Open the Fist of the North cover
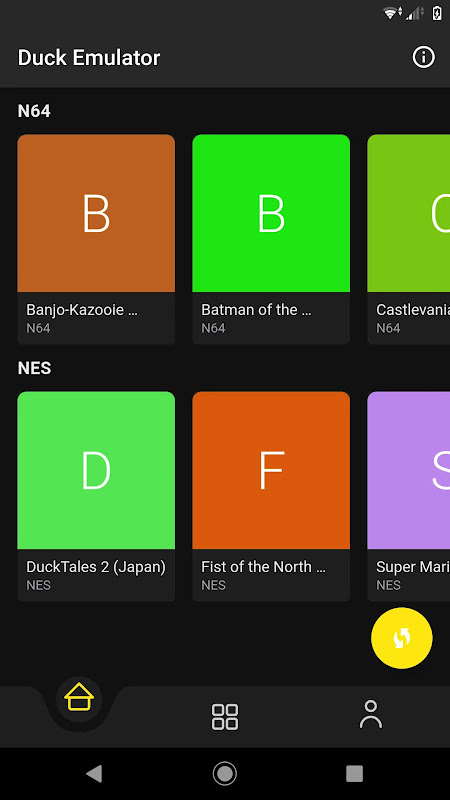Viewport: 450px width, 800px height. point(271,470)
